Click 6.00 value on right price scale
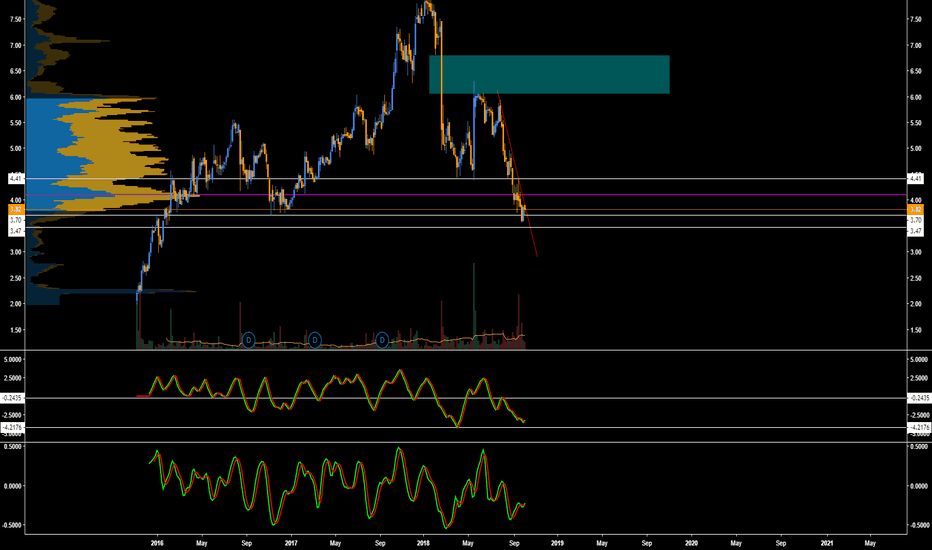The width and height of the screenshot is (932, 550). (915, 97)
